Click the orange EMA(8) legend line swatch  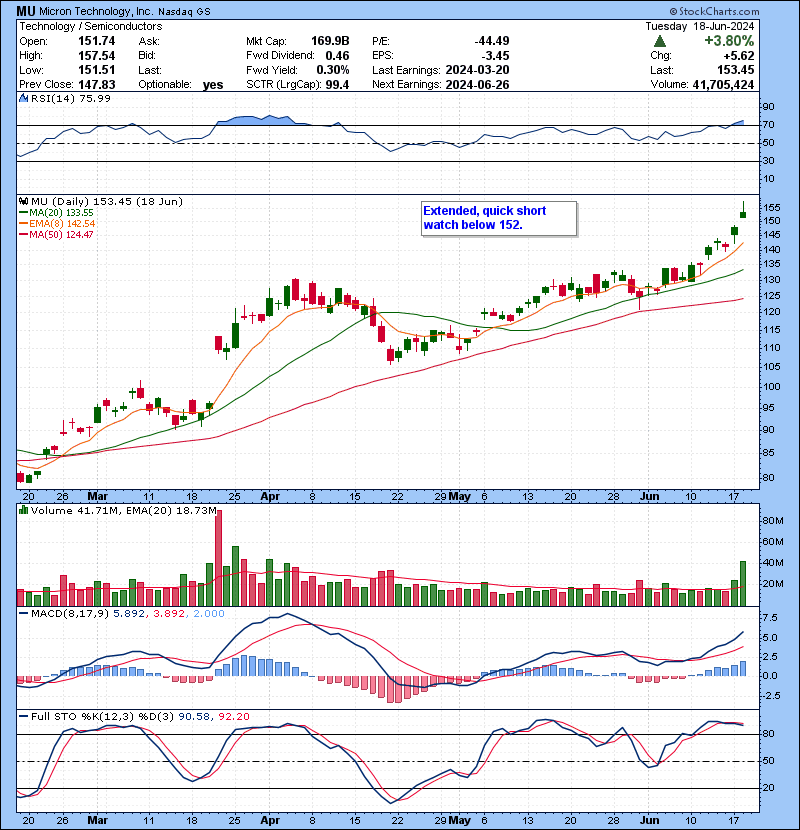pos(23,224)
